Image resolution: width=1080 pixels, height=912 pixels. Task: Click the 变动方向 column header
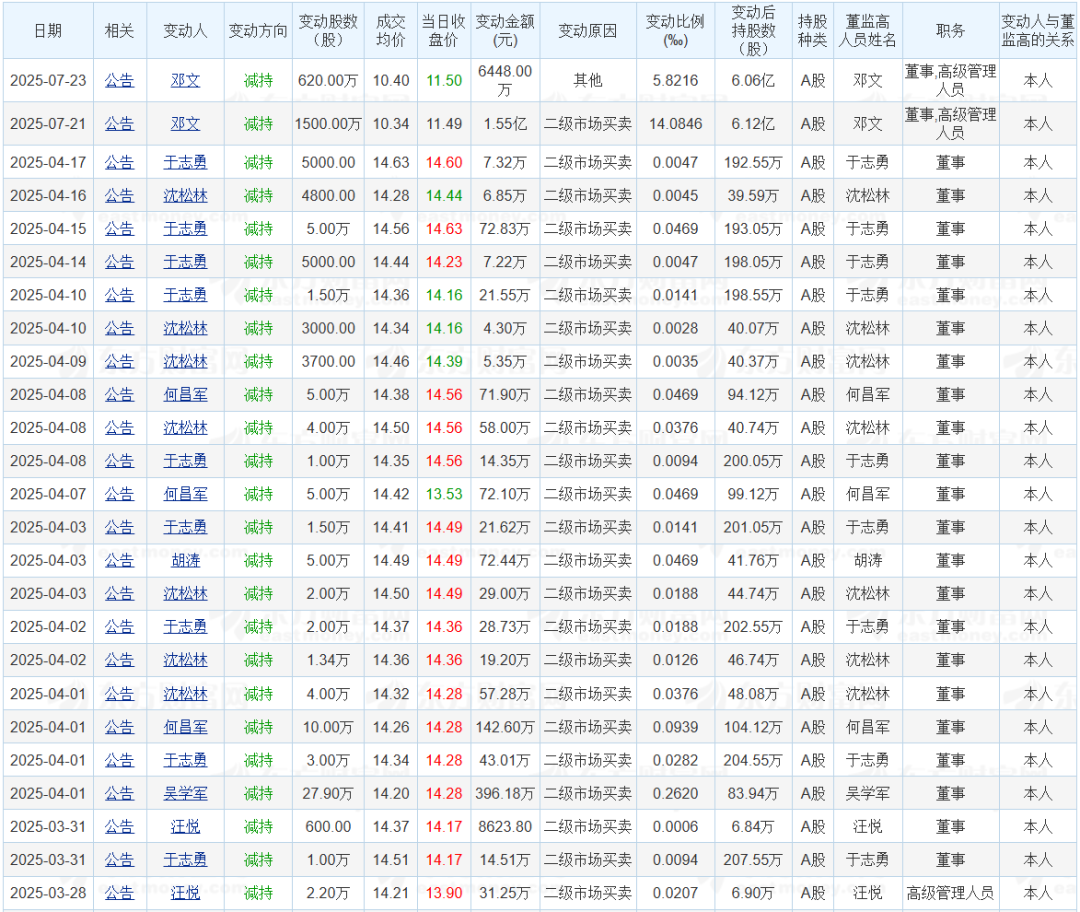258,31
